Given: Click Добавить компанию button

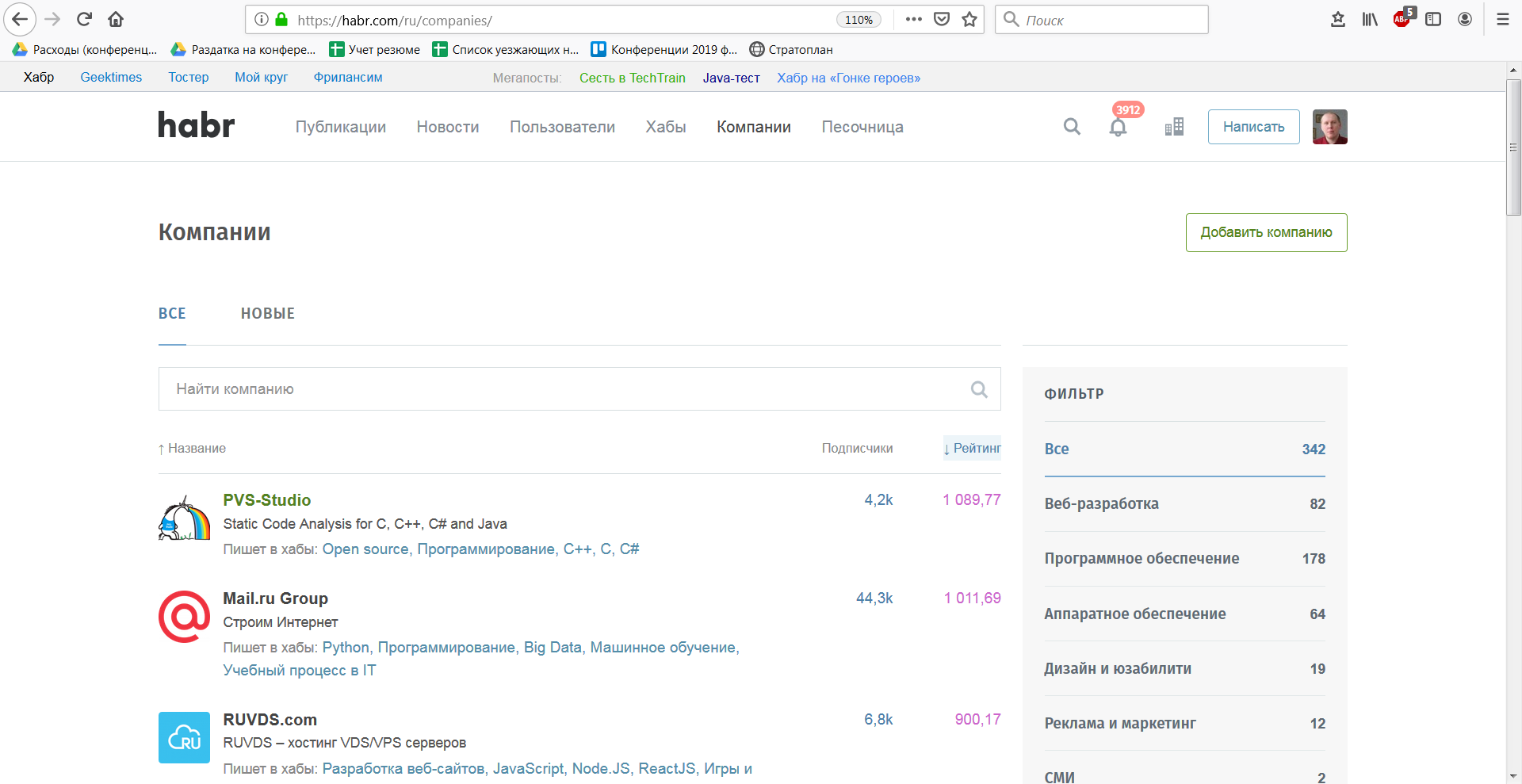Looking at the screenshot, I should [x=1266, y=232].
